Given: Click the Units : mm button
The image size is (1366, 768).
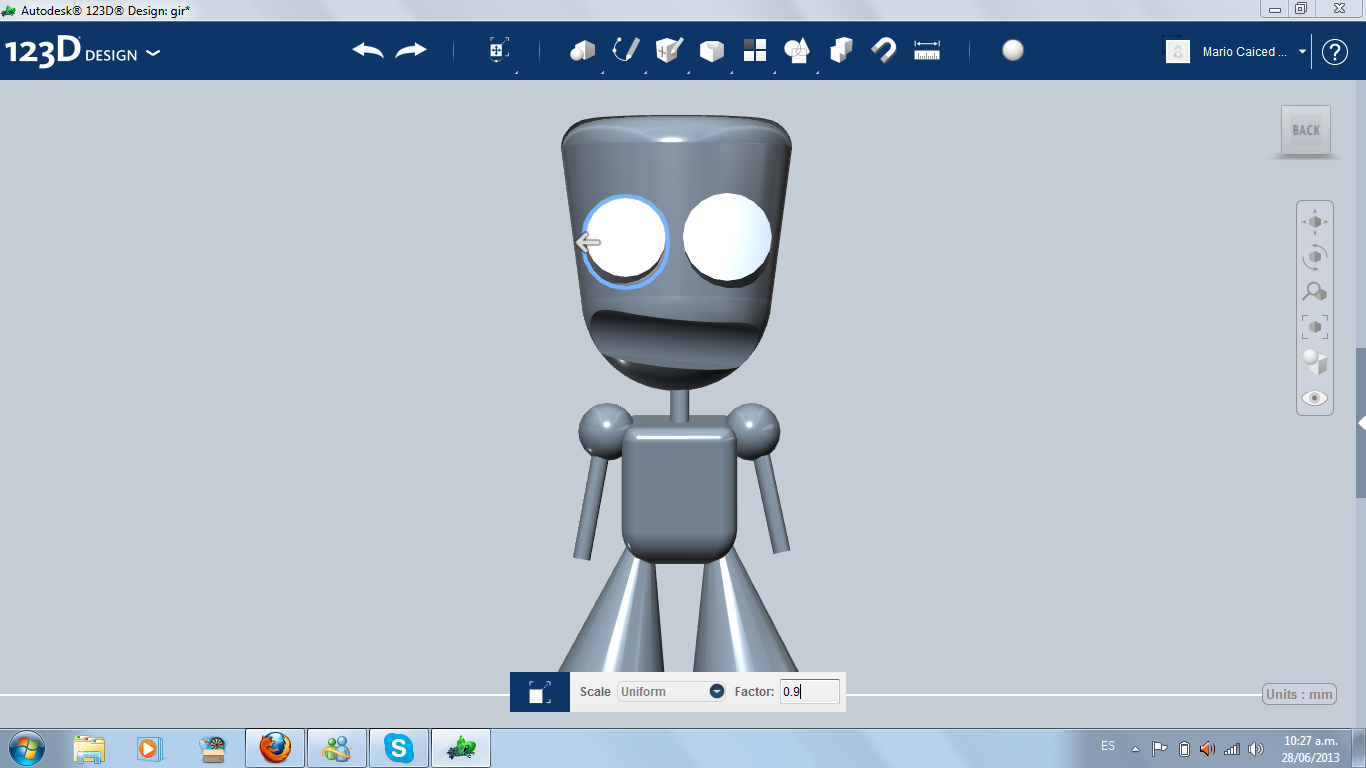Looking at the screenshot, I should pos(1299,694).
